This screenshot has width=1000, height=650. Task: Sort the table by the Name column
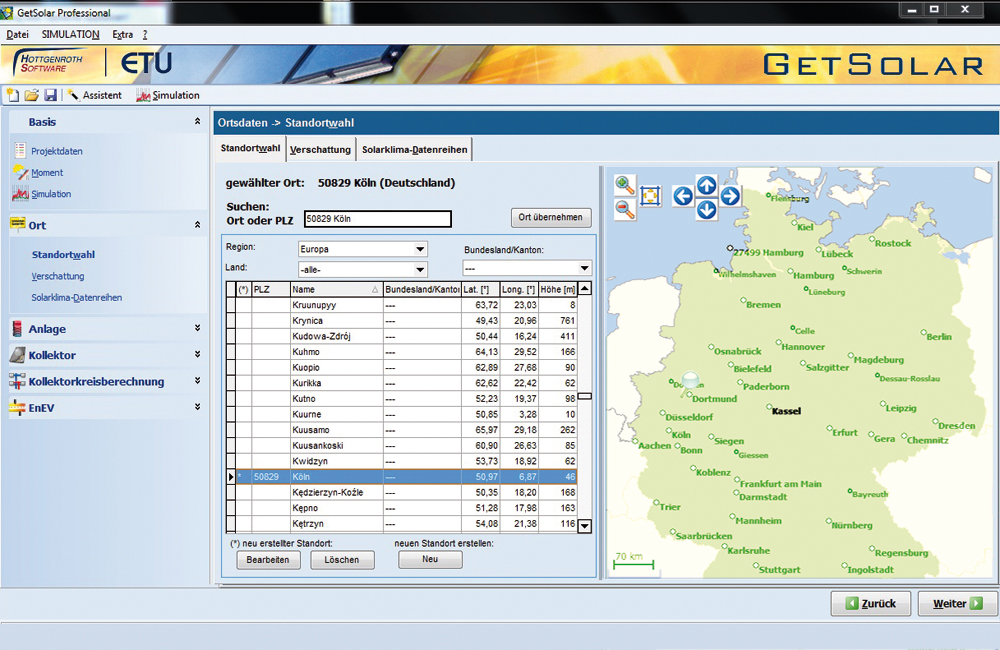coord(336,290)
